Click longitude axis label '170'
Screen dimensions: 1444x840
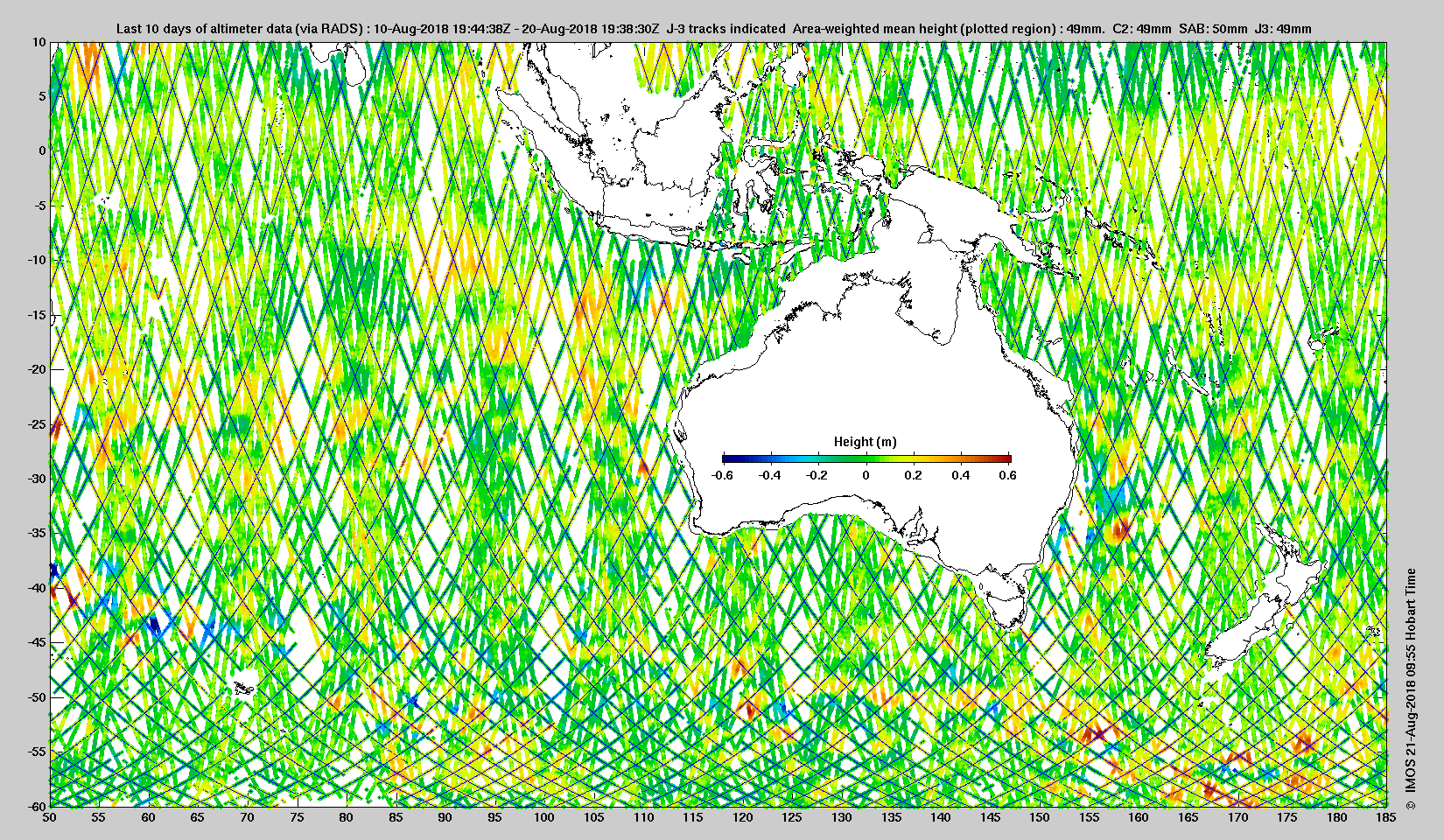pyautogui.click(x=1237, y=817)
